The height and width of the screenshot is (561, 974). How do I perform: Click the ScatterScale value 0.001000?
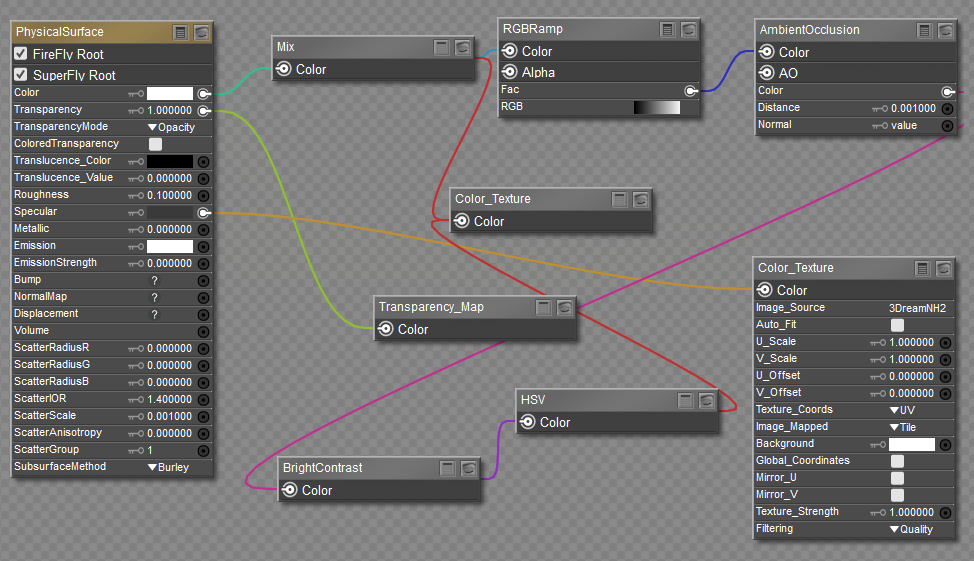(170, 416)
